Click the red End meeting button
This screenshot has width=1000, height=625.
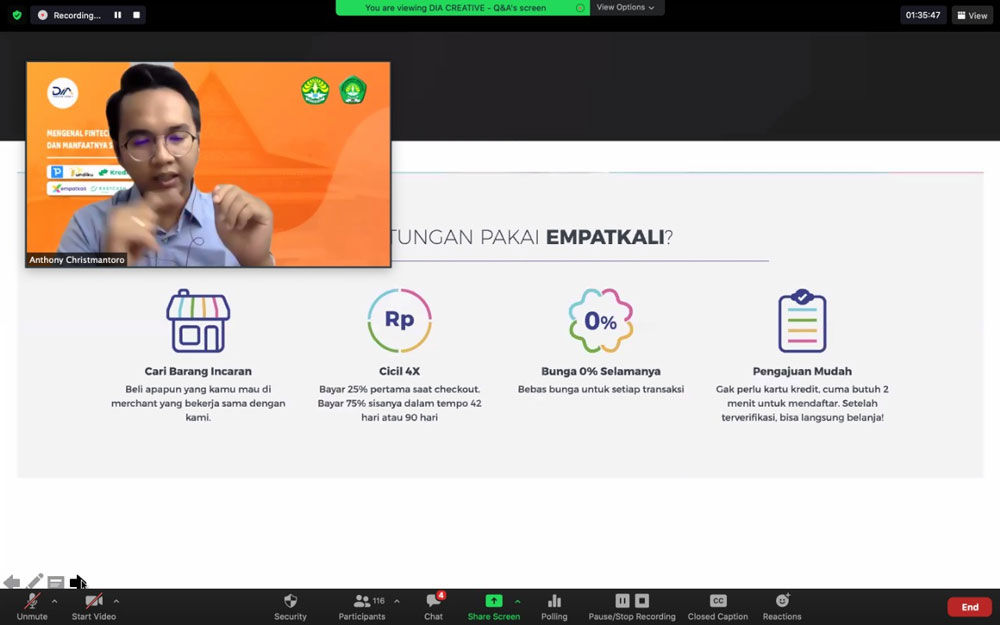pos(969,607)
